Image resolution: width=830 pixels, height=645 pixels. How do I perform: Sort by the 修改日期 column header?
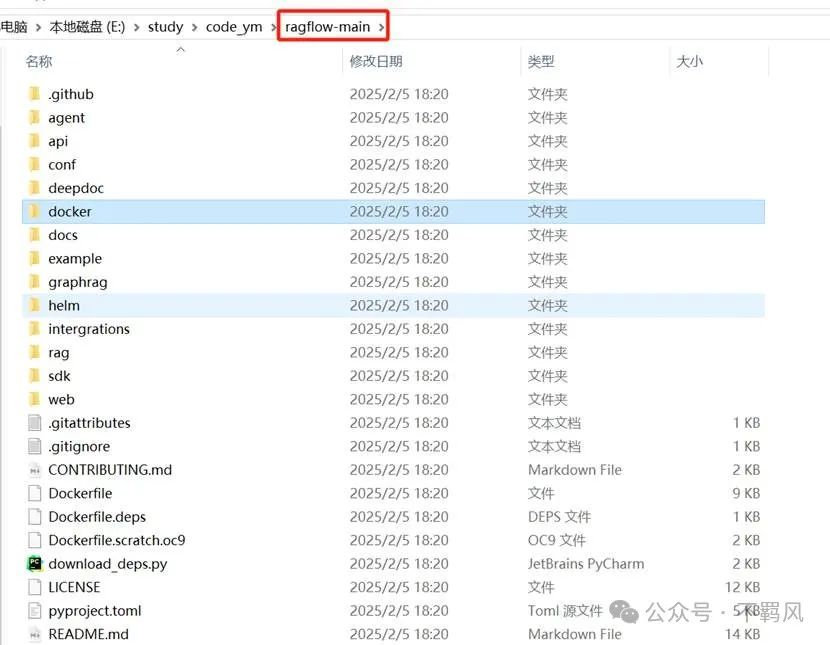click(376, 61)
